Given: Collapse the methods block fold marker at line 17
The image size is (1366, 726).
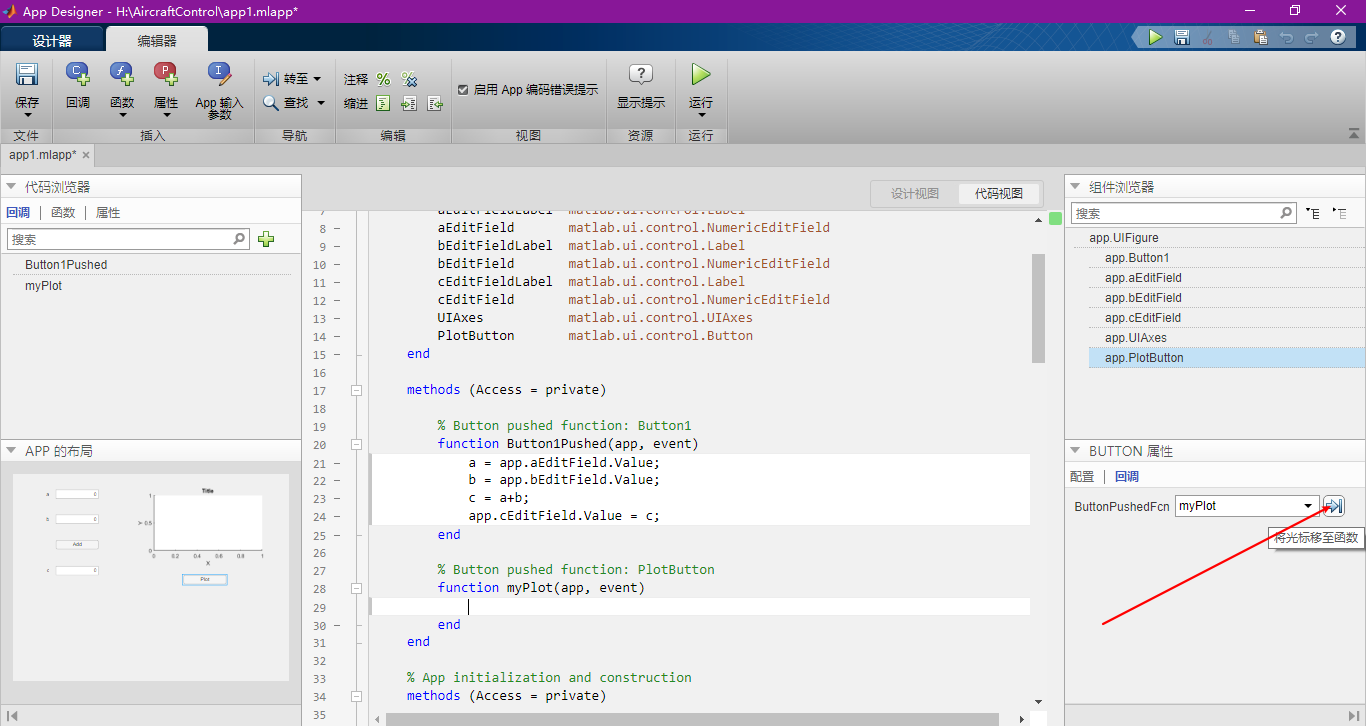Looking at the screenshot, I should pyautogui.click(x=357, y=391).
